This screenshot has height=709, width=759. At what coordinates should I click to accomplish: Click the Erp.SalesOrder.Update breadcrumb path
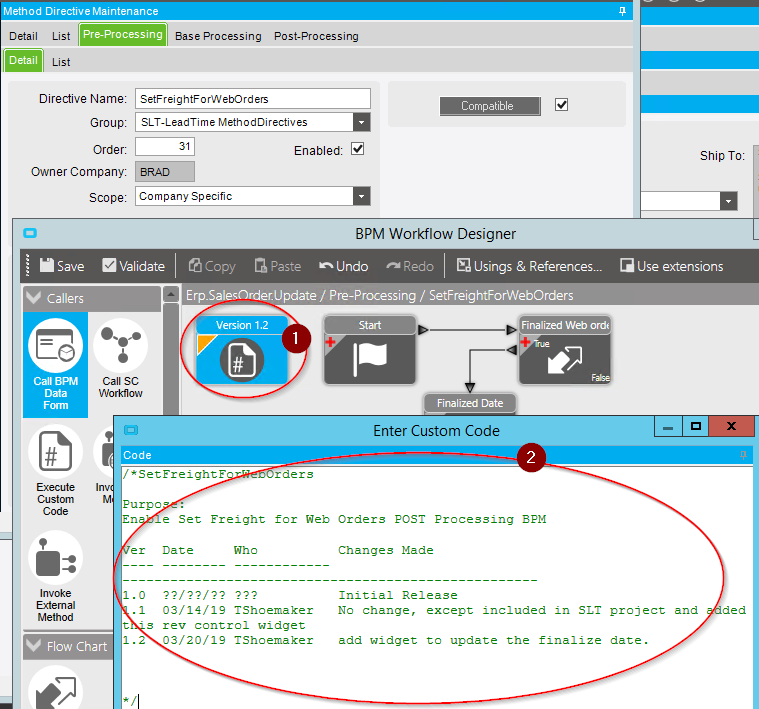click(x=380, y=295)
